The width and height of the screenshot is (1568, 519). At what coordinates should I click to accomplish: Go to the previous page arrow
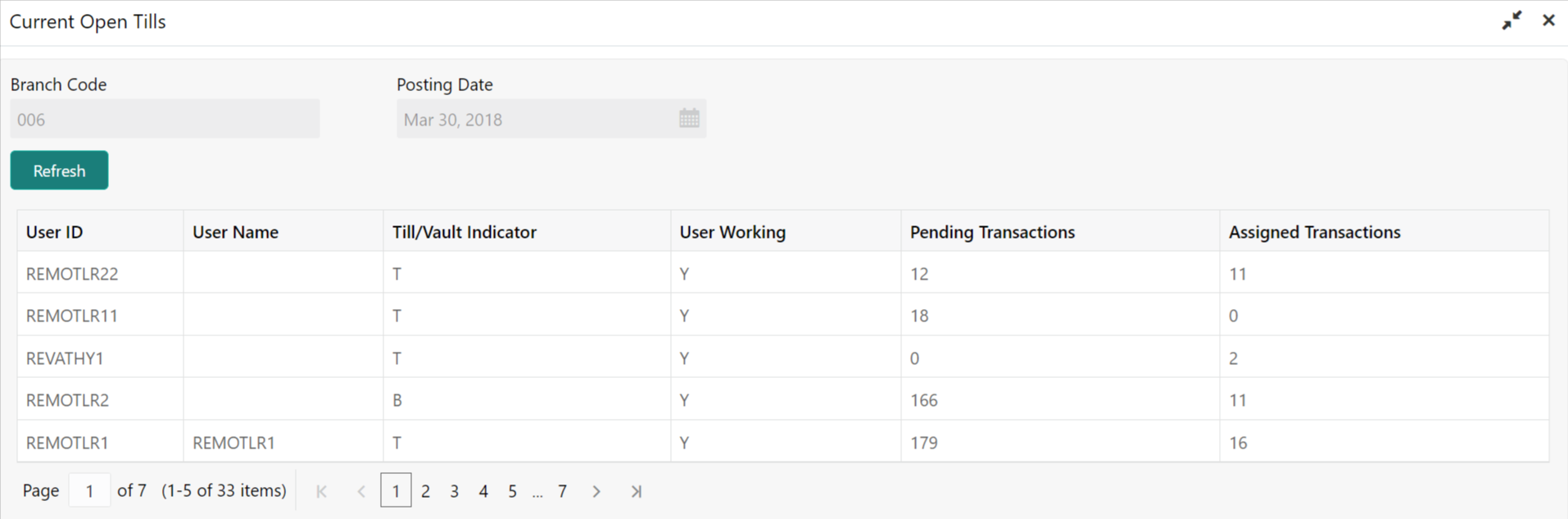(361, 491)
